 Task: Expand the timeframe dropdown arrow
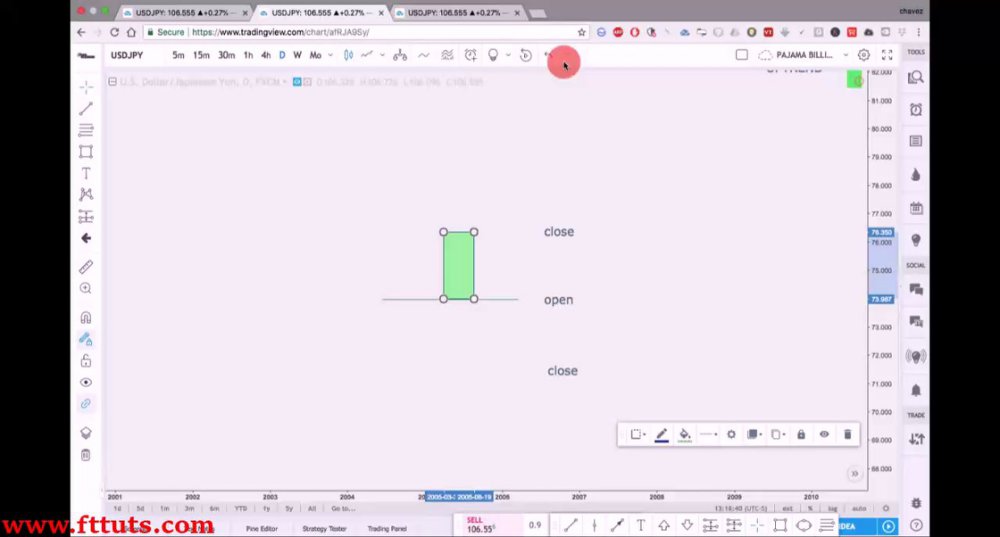tap(330, 55)
